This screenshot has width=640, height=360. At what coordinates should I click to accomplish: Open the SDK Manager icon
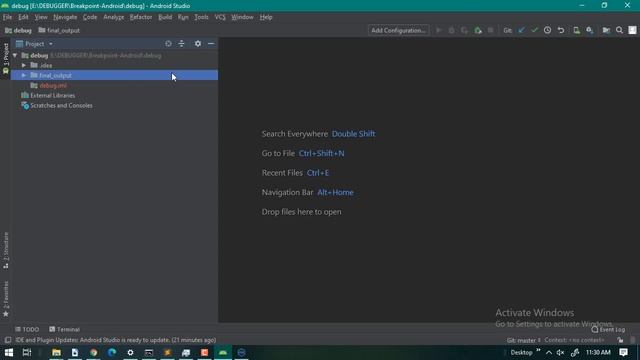(590, 30)
